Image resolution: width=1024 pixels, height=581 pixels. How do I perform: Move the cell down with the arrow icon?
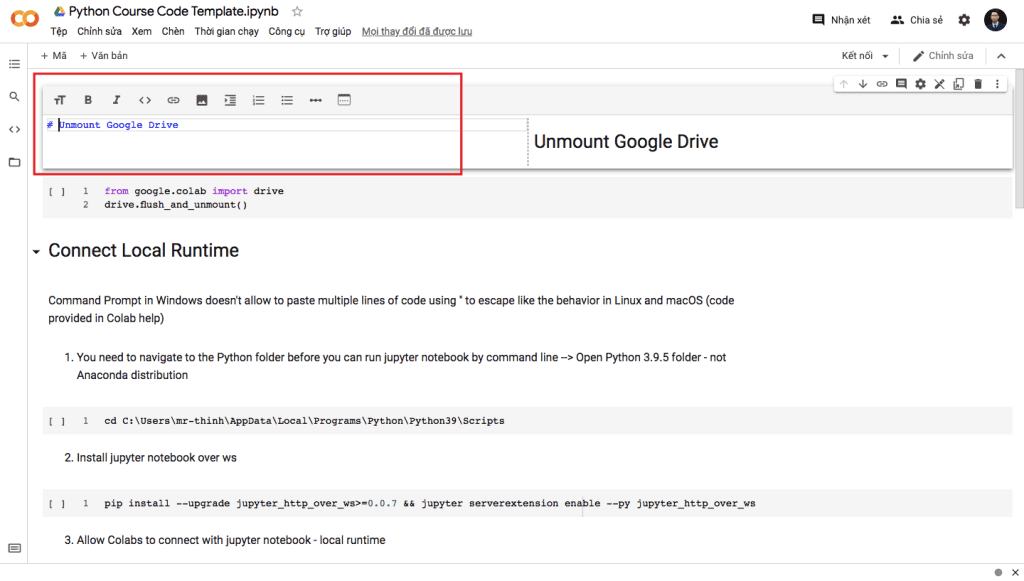[x=863, y=84]
